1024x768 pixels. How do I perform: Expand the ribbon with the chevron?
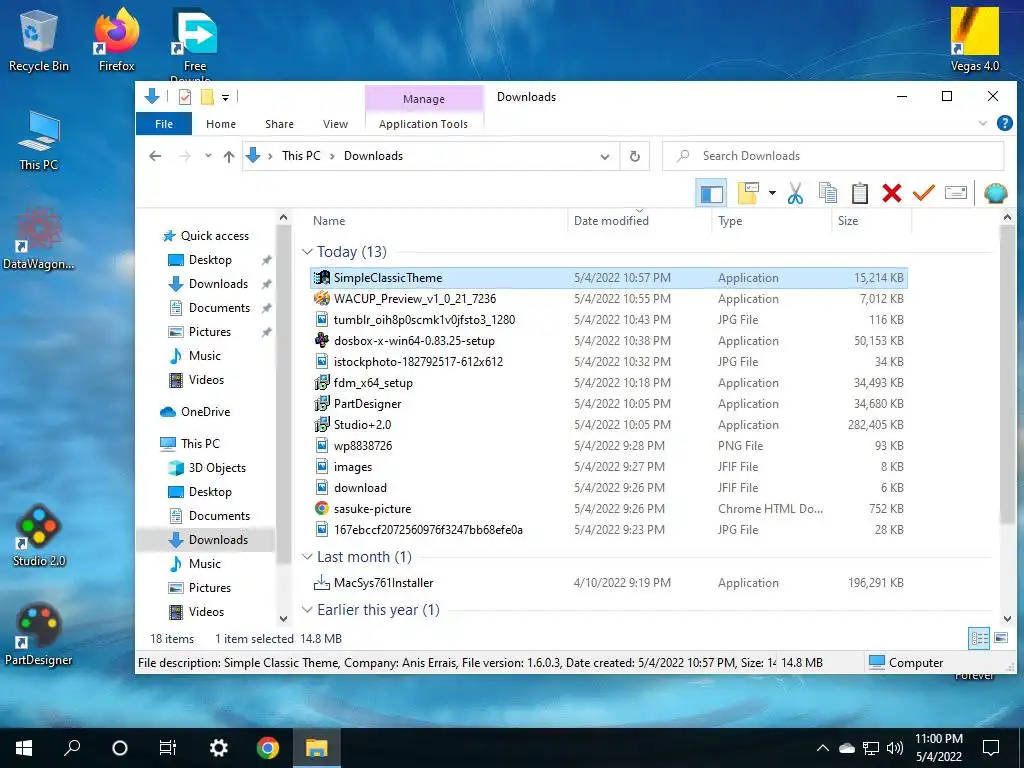(982, 123)
